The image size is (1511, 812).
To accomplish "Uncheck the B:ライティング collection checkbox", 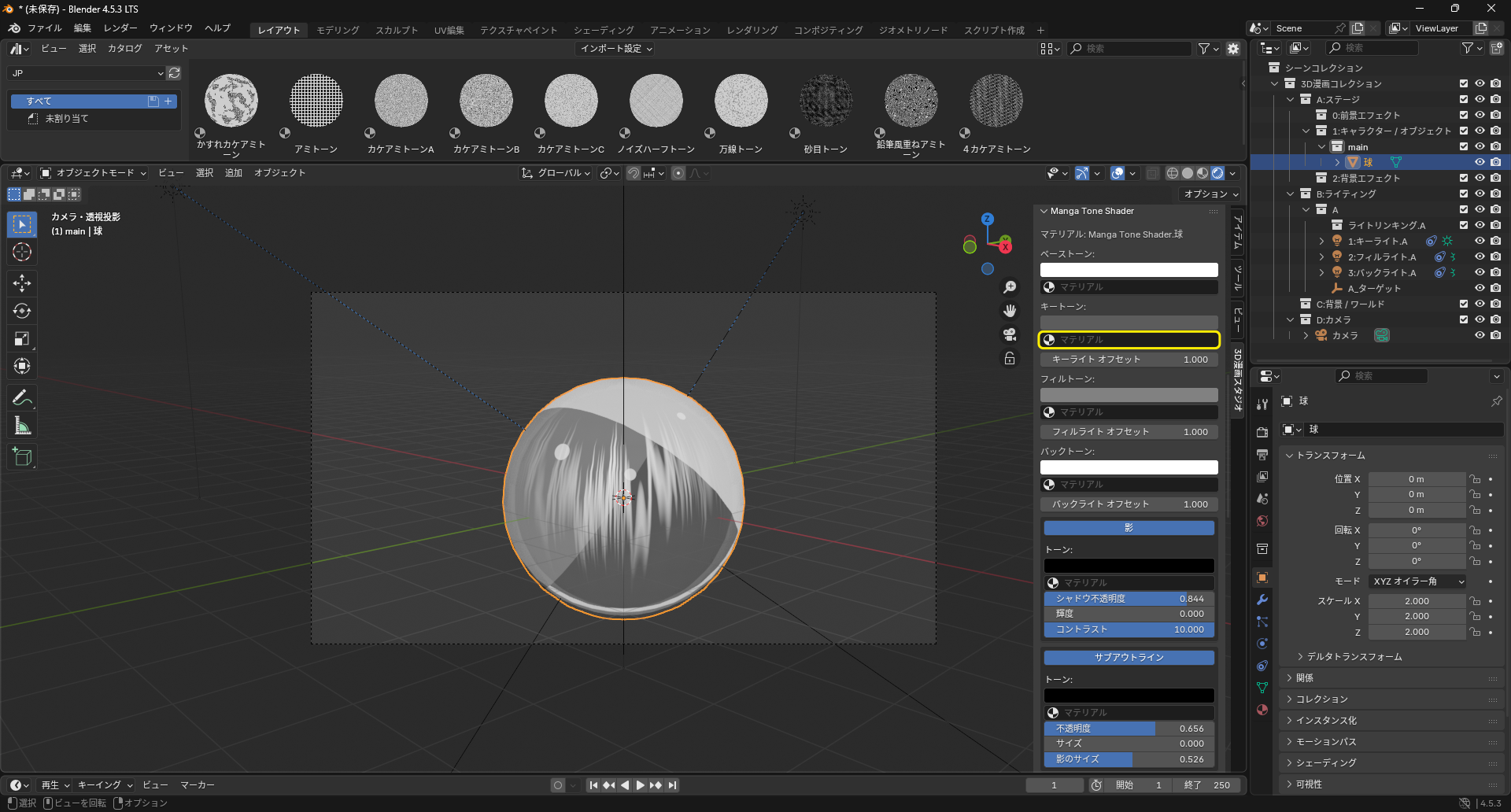I will click(x=1464, y=194).
